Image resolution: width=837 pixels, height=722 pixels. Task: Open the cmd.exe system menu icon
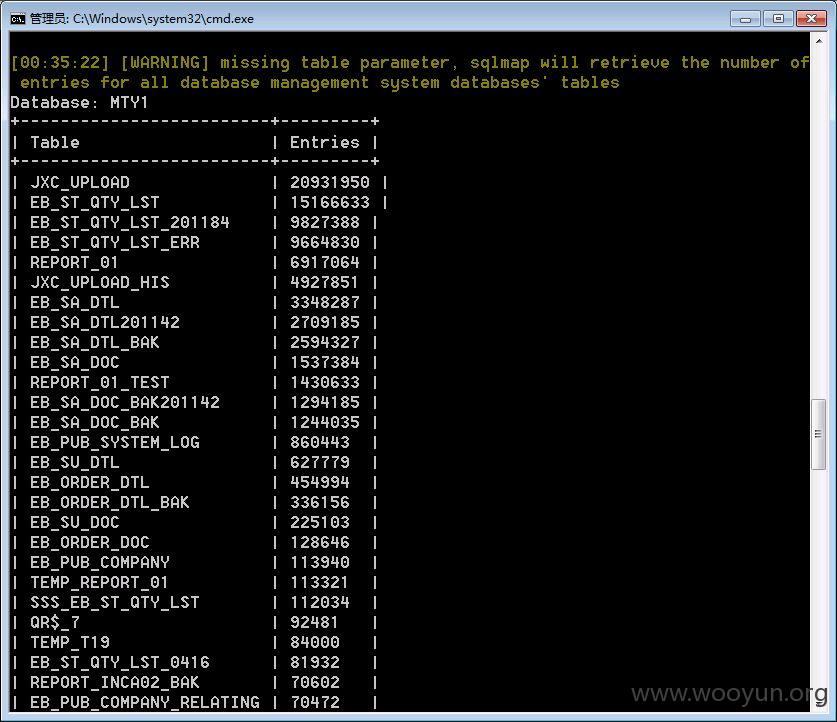click(18, 19)
